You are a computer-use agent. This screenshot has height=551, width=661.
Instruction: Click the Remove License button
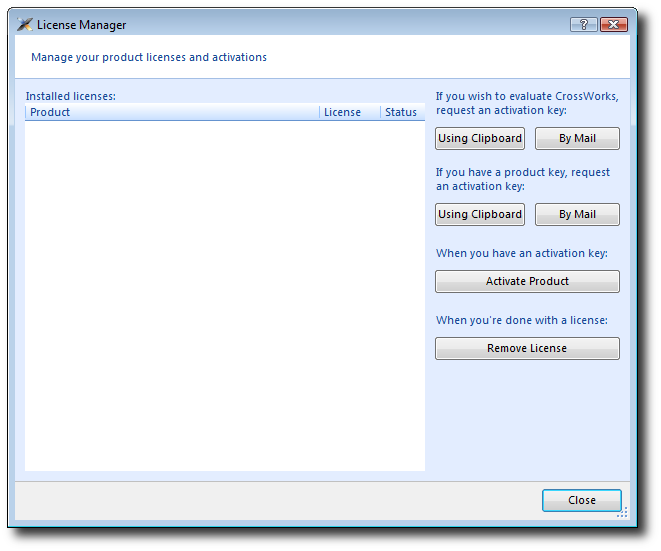527,348
